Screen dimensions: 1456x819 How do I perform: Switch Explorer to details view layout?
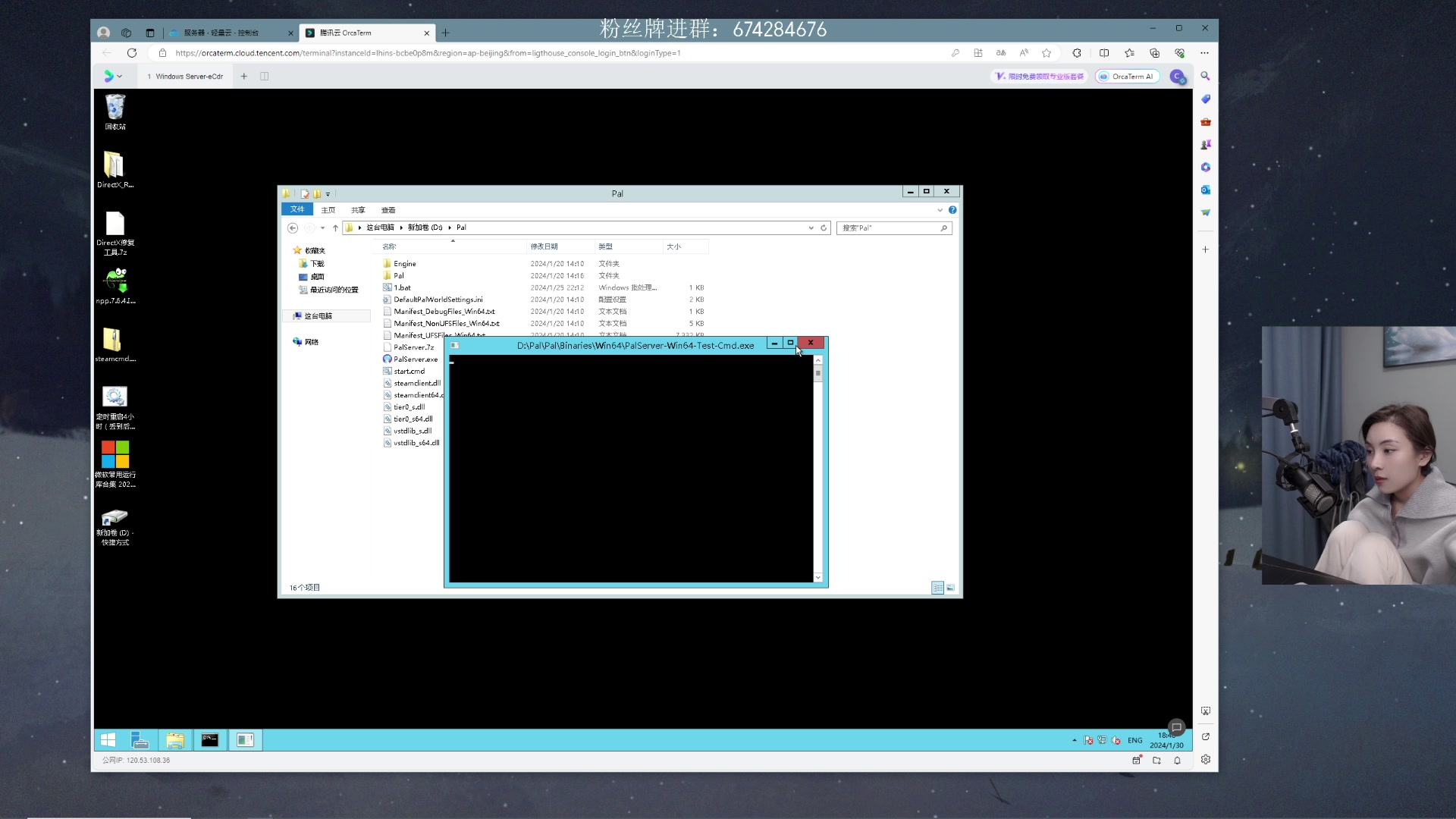[x=937, y=588]
